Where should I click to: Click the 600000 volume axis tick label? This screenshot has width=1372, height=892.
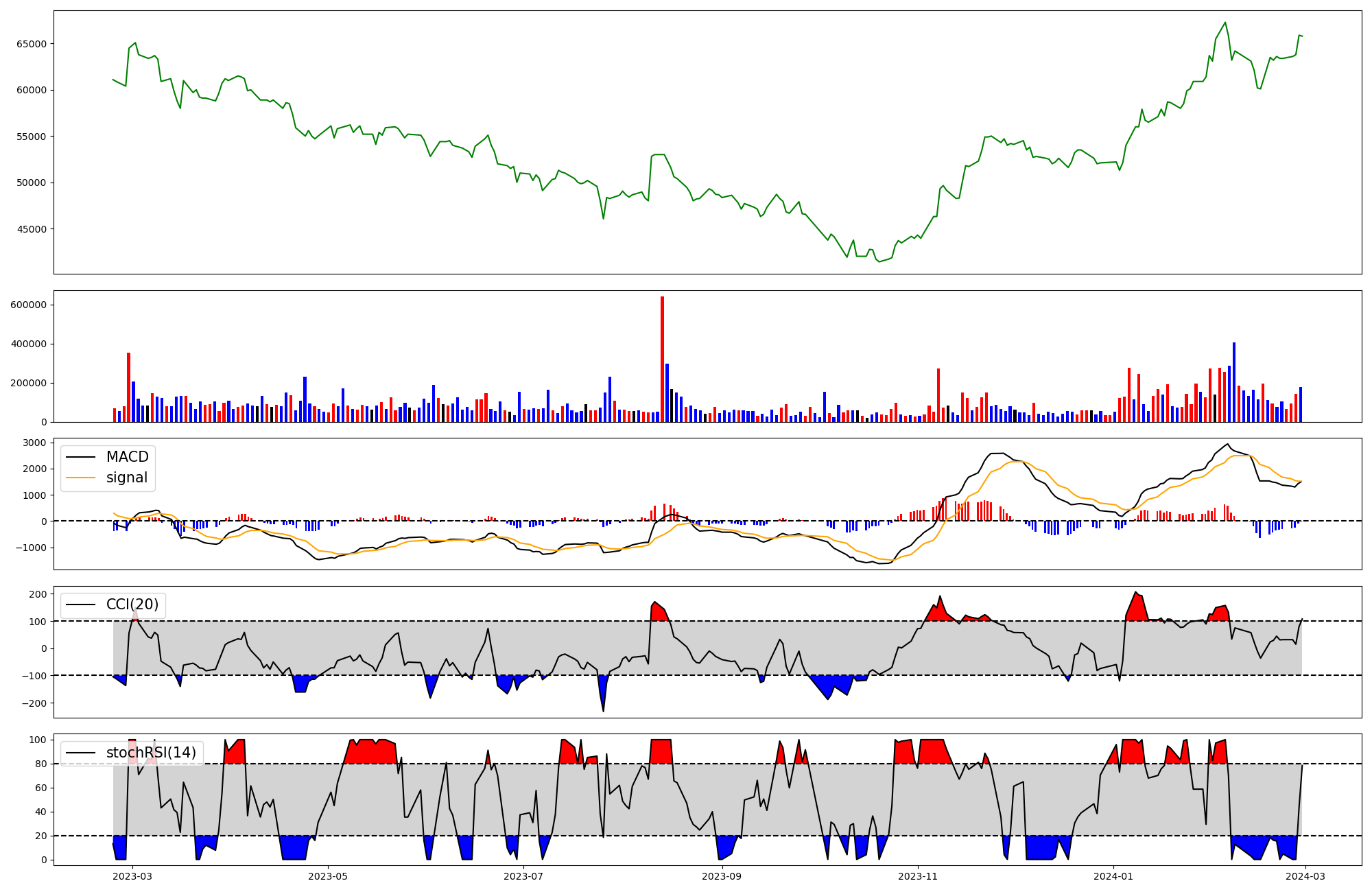pyautogui.click(x=28, y=305)
